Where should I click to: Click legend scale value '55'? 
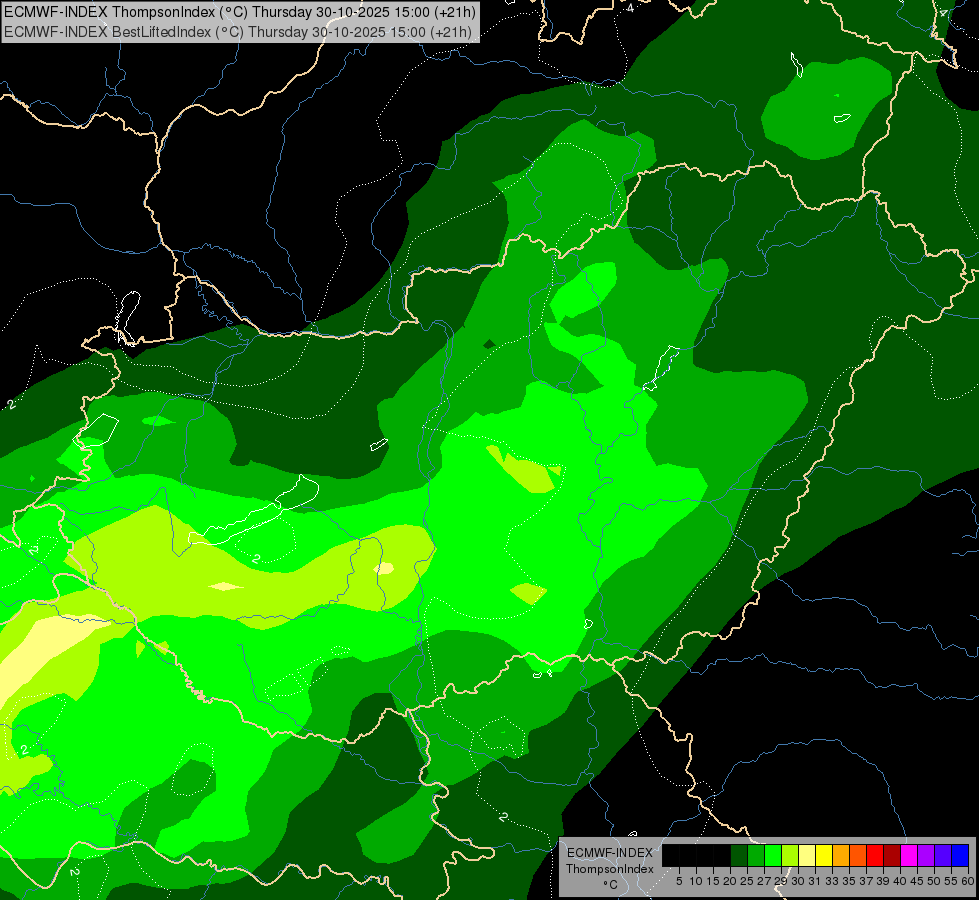coord(951,881)
